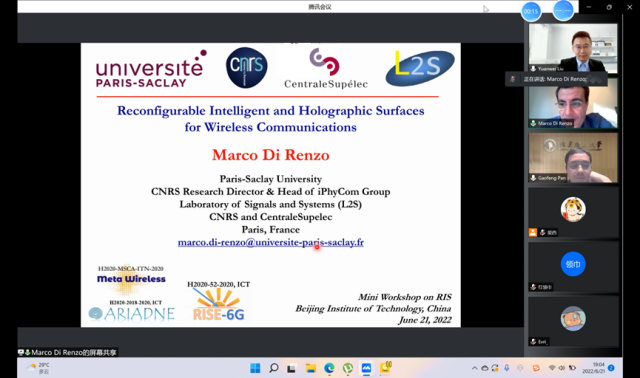640x378 pixels.
Task: Open the Windows Start menu
Action: point(255,368)
